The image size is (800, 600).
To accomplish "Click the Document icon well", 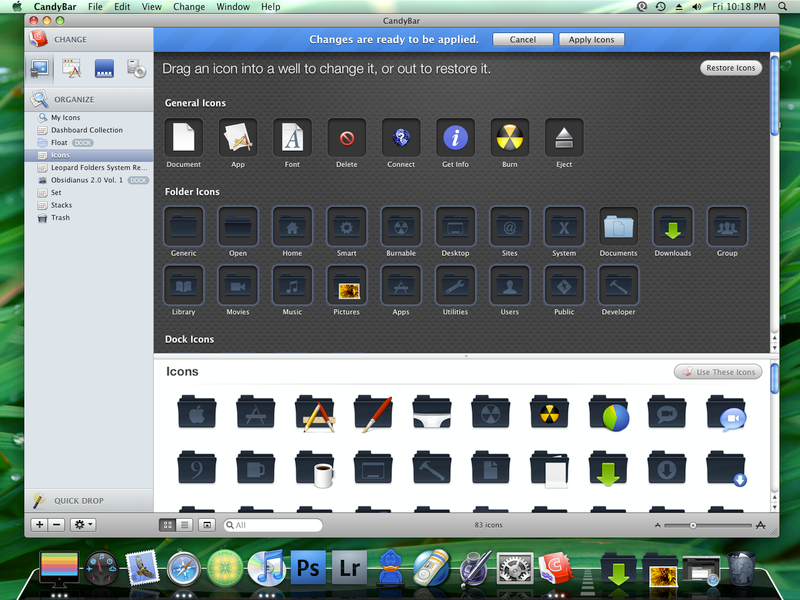I will pyautogui.click(x=184, y=138).
